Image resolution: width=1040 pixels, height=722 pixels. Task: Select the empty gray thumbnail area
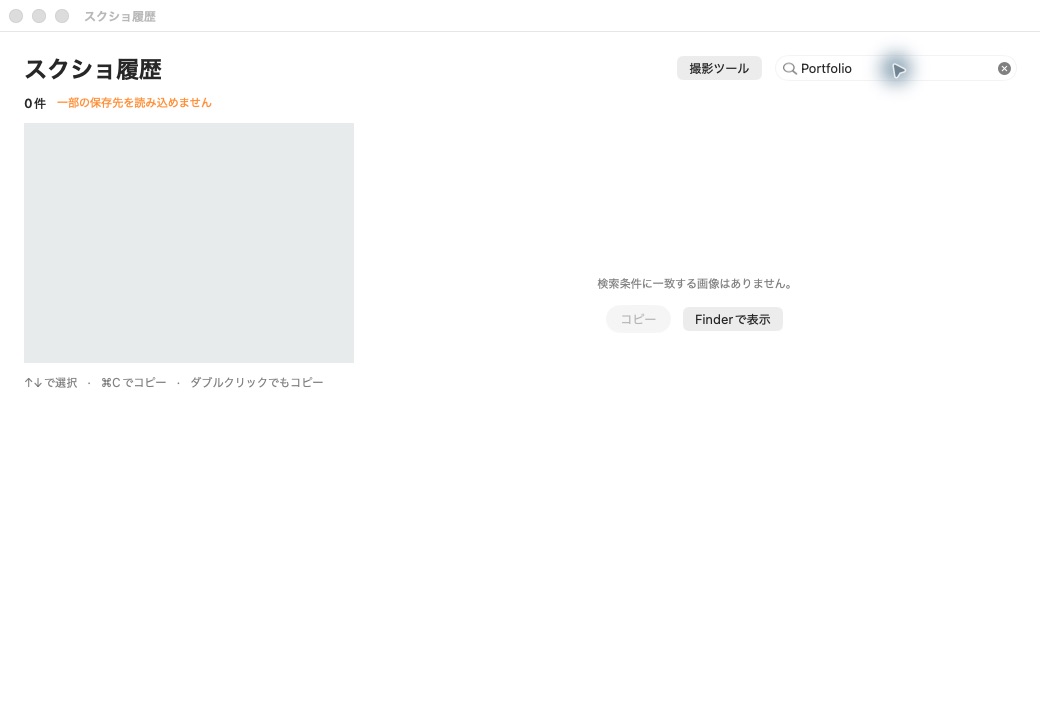pyautogui.click(x=189, y=243)
